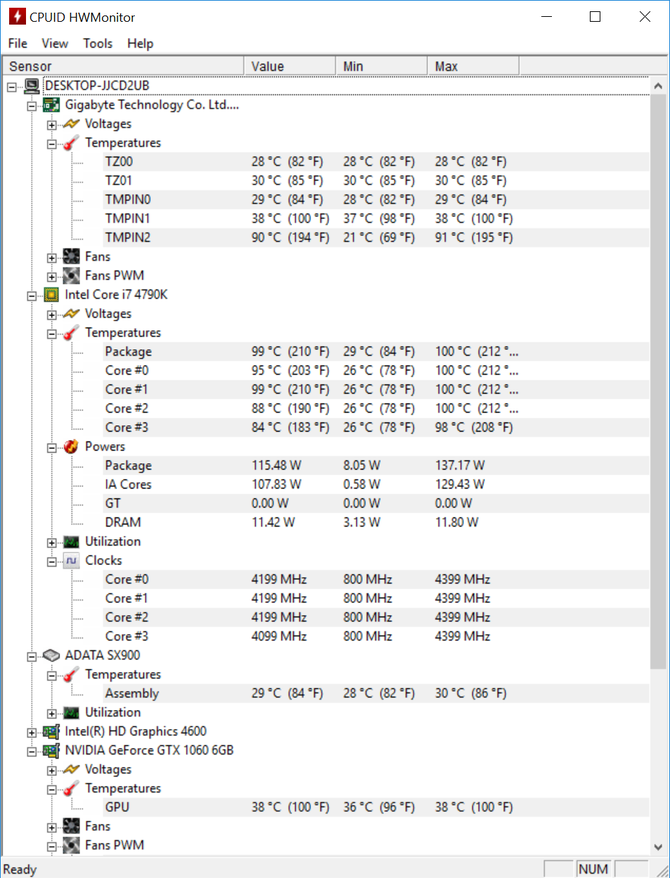Expand Gigabyte Voltages node
The image size is (670, 878).
coord(51,125)
